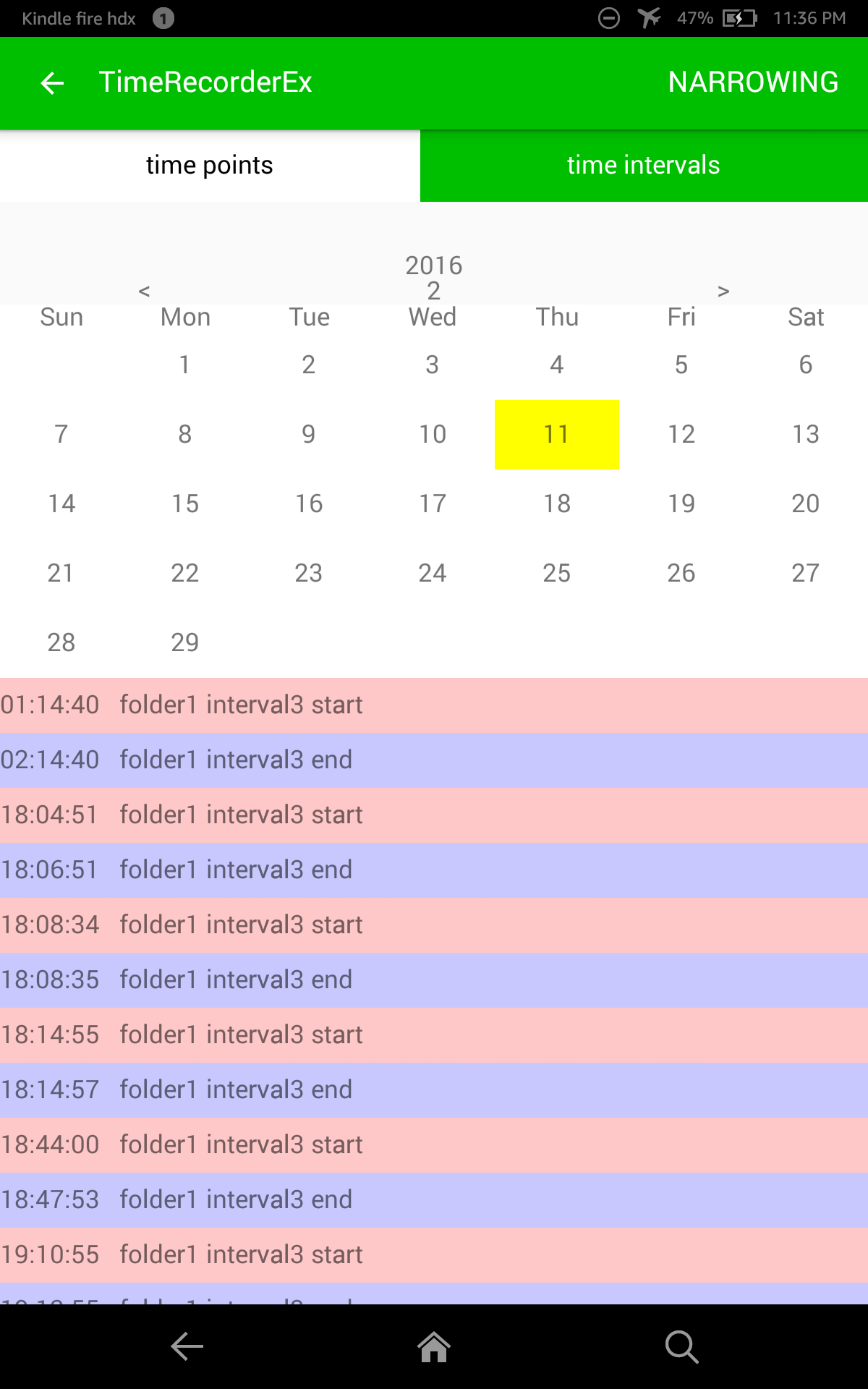Open search from the bottom navigation bar
The image size is (868, 1389).
(681, 1347)
